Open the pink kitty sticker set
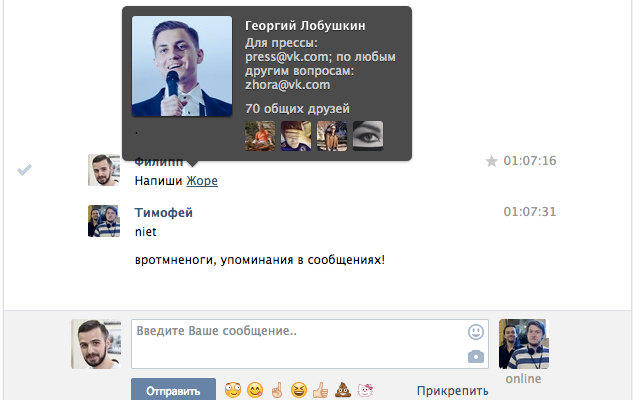 pyautogui.click(x=365, y=390)
